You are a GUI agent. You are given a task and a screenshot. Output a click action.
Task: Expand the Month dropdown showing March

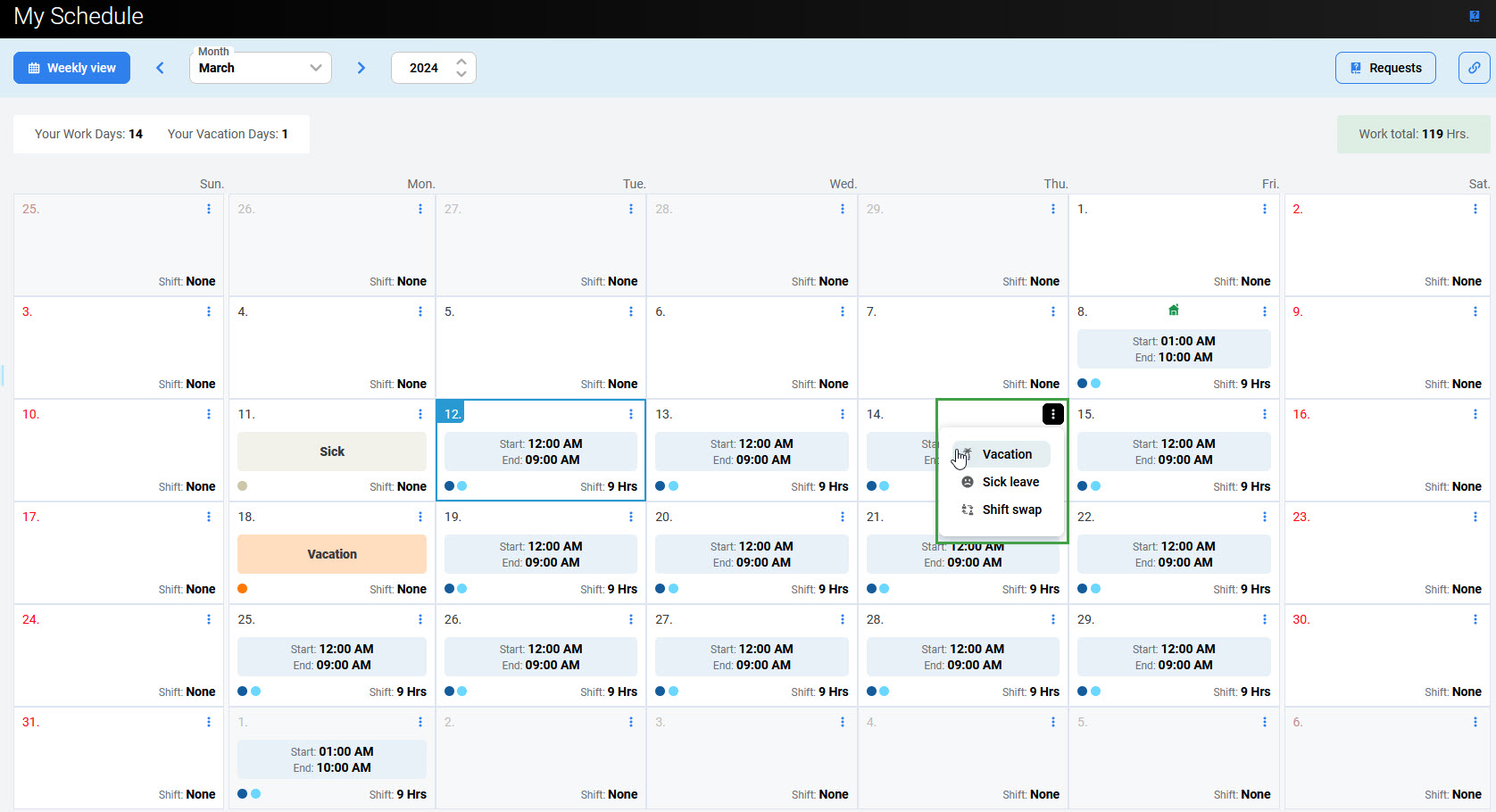[261, 68]
